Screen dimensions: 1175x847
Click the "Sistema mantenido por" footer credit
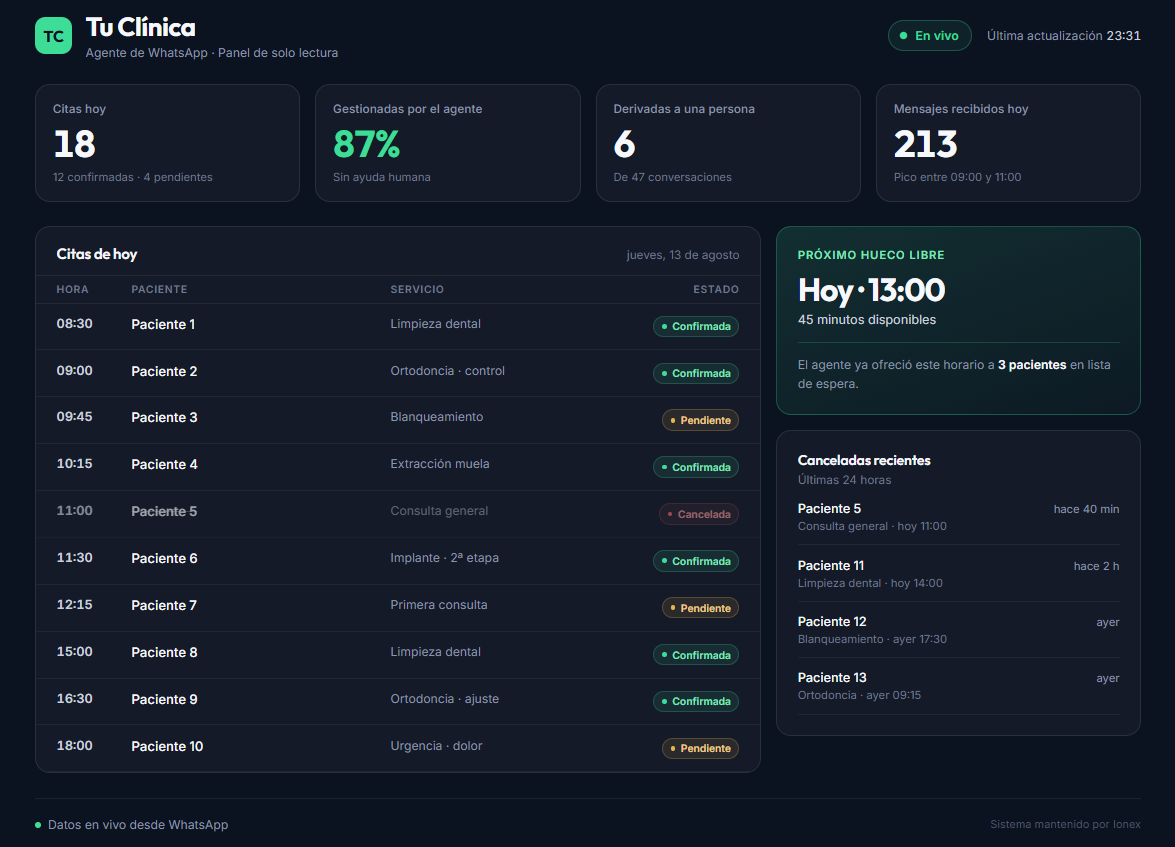point(1066,825)
